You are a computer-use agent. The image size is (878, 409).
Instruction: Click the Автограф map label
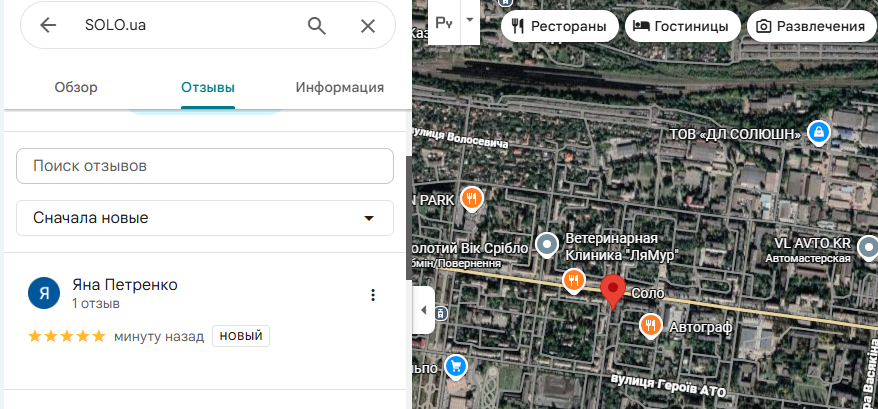[x=699, y=326]
